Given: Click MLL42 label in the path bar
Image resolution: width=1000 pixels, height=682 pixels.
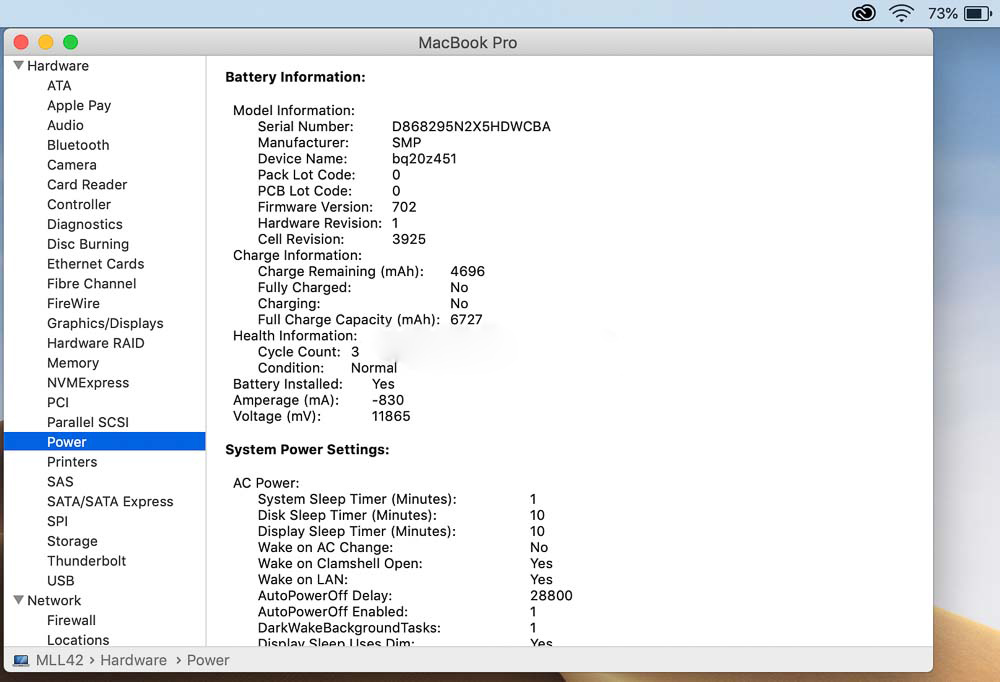Looking at the screenshot, I should coord(59,660).
